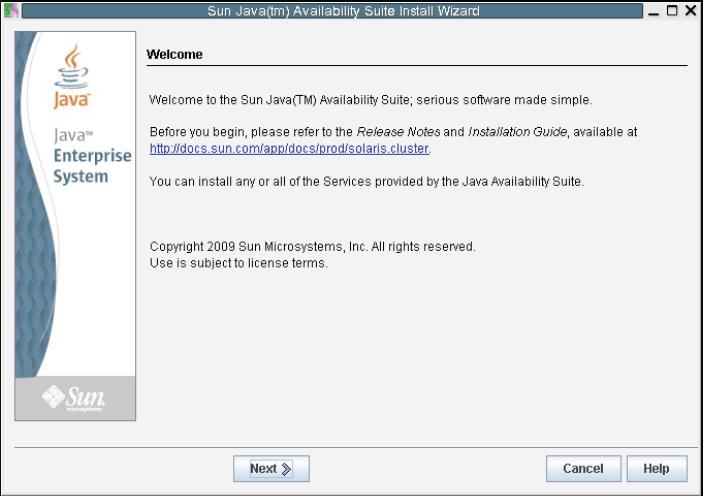704x502 pixels.
Task: Click the italic 'Release Notes' text
Action: (x=398, y=132)
